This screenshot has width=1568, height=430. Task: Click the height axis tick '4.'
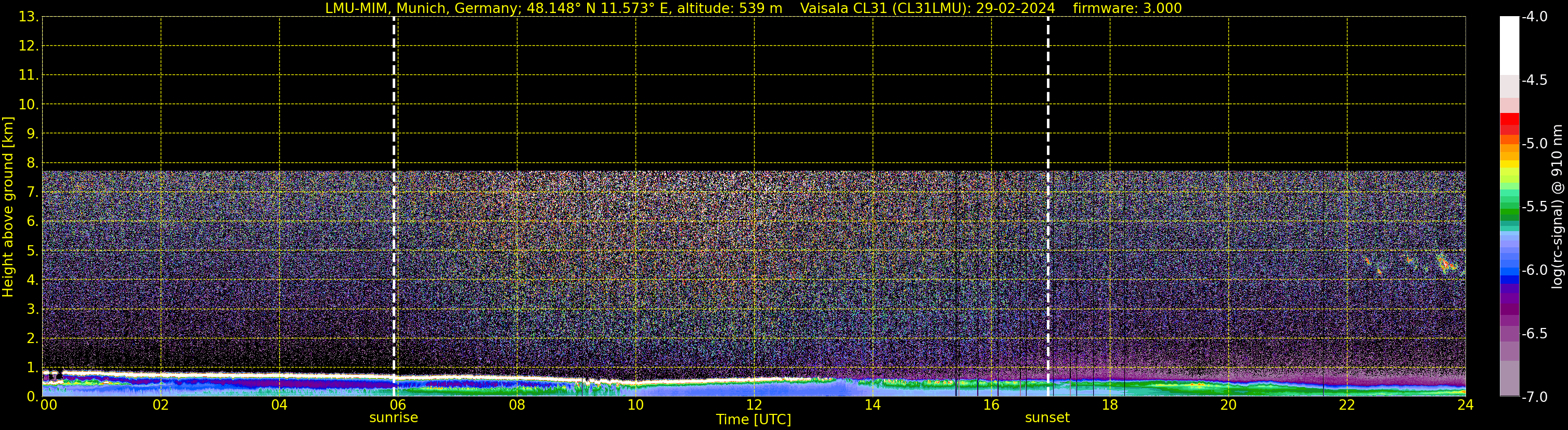tap(32, 280)
